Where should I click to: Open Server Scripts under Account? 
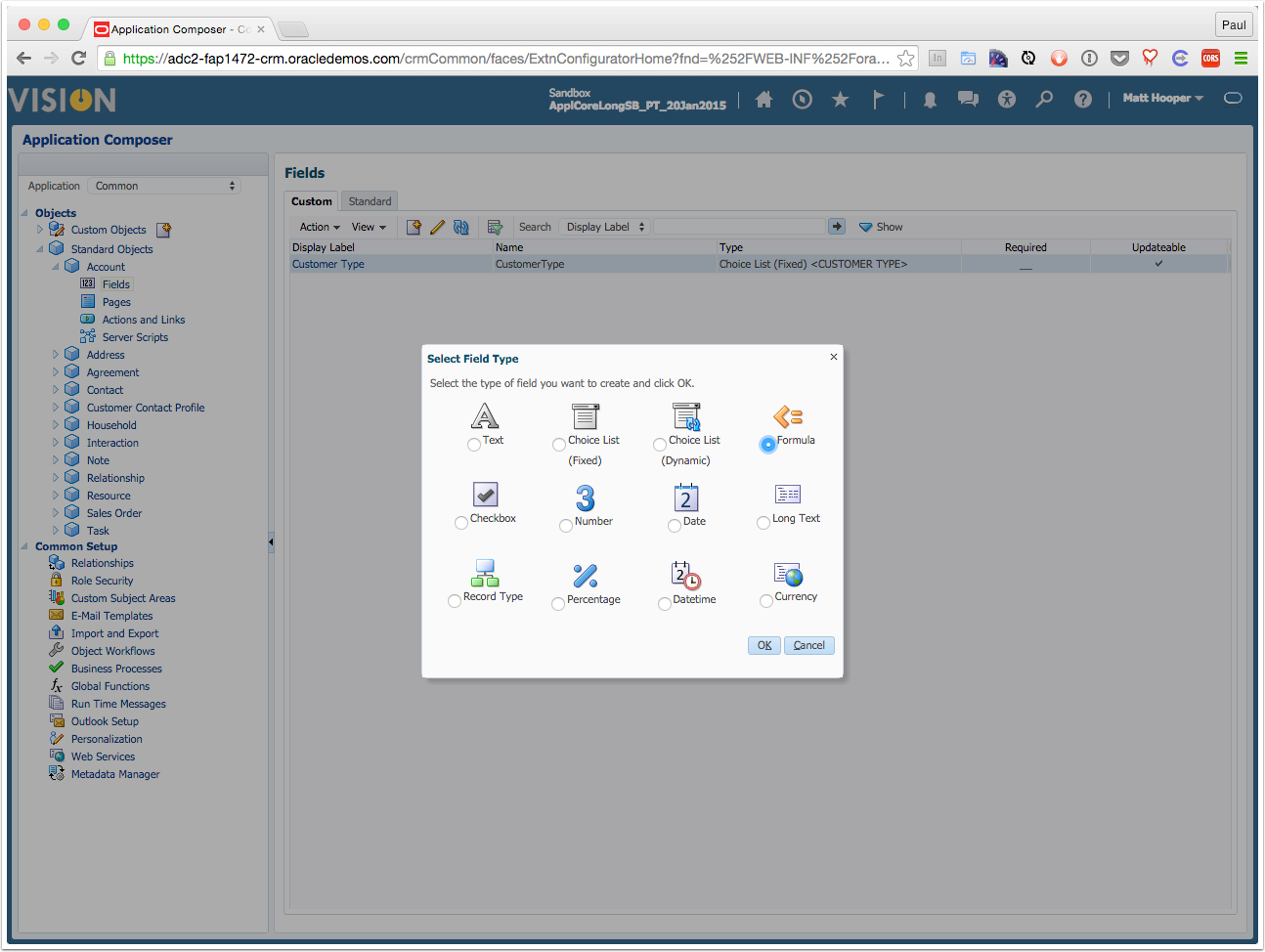click(x=135, y=337)
